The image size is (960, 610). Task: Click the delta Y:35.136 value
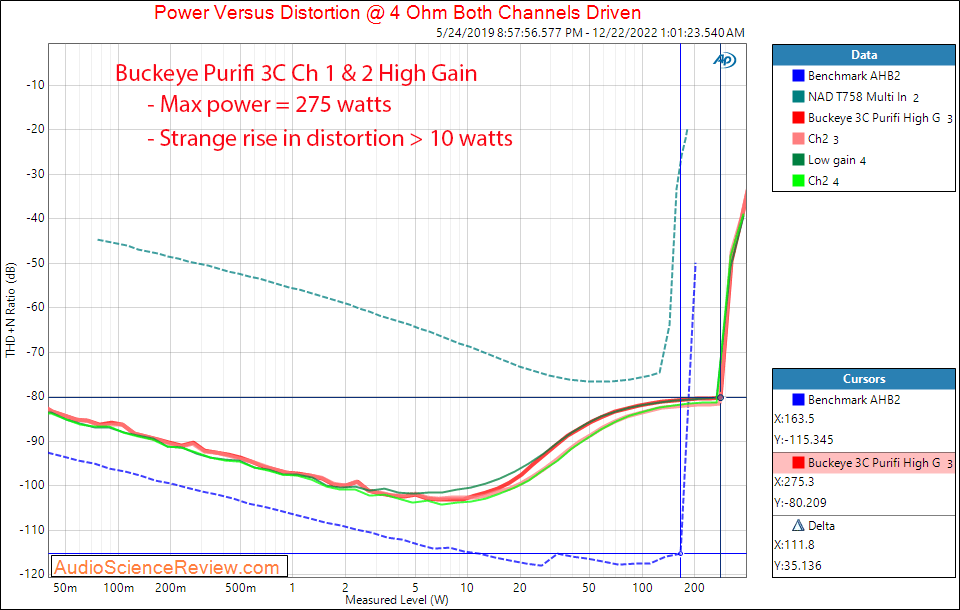click(798, 566)
